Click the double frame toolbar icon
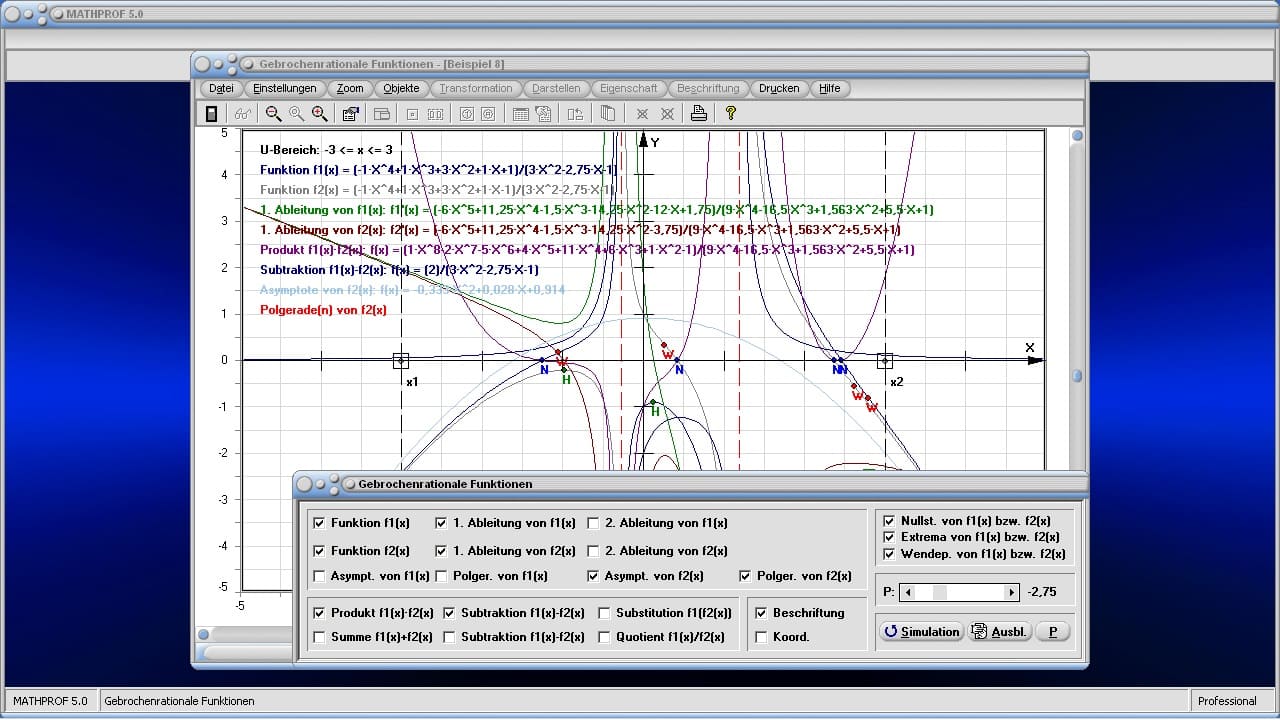The width and height of the screenshot is (1280, 720). click(x=435, y=114)
